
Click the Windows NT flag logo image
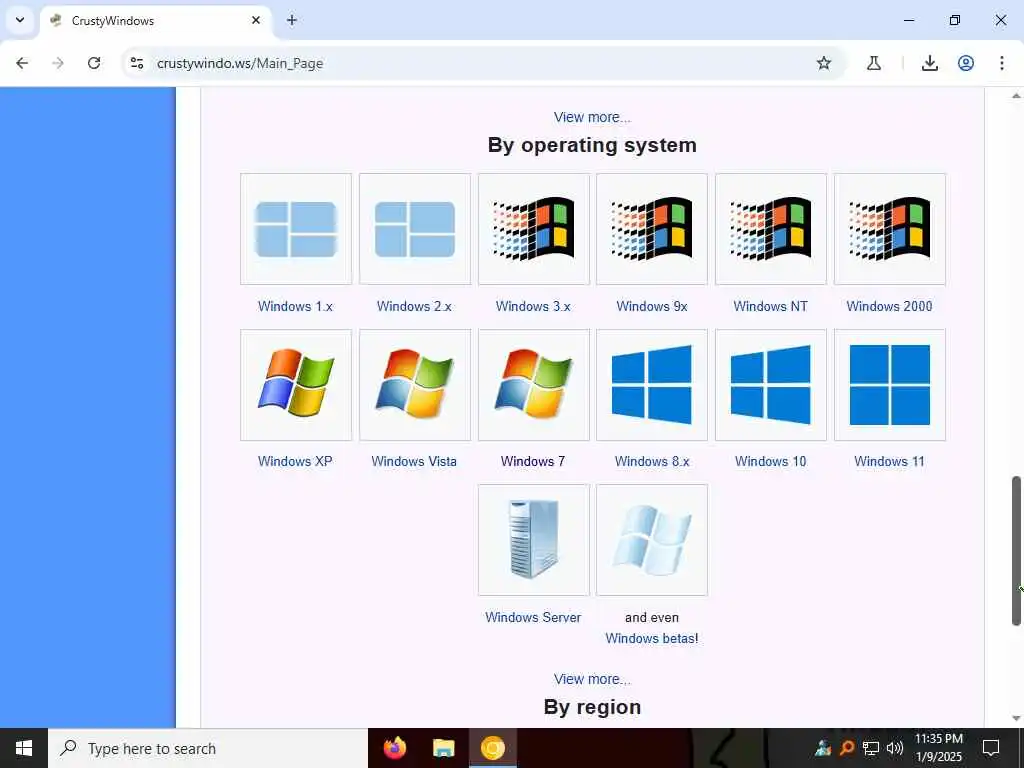771,229
